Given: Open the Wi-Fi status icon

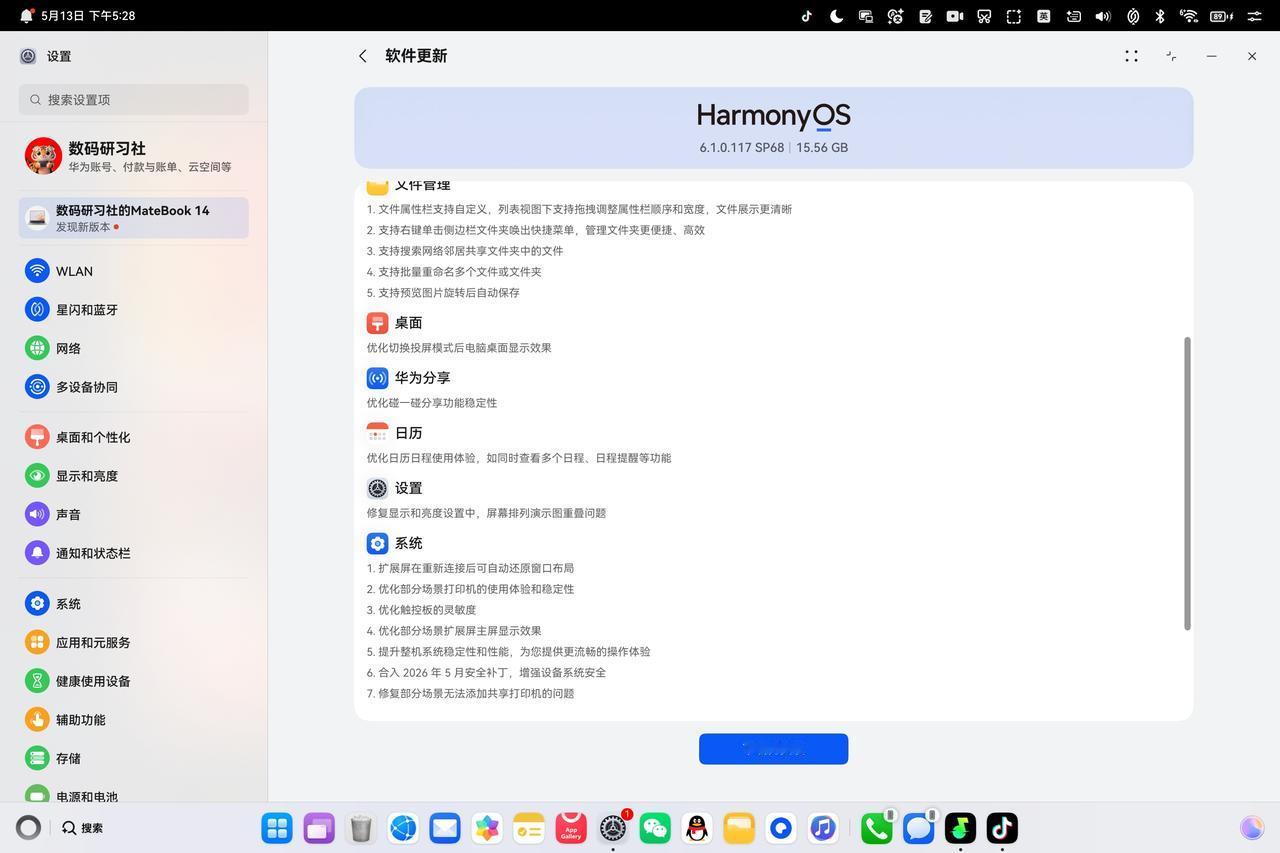Looking at the screenshot, I should pos(1189,16).
